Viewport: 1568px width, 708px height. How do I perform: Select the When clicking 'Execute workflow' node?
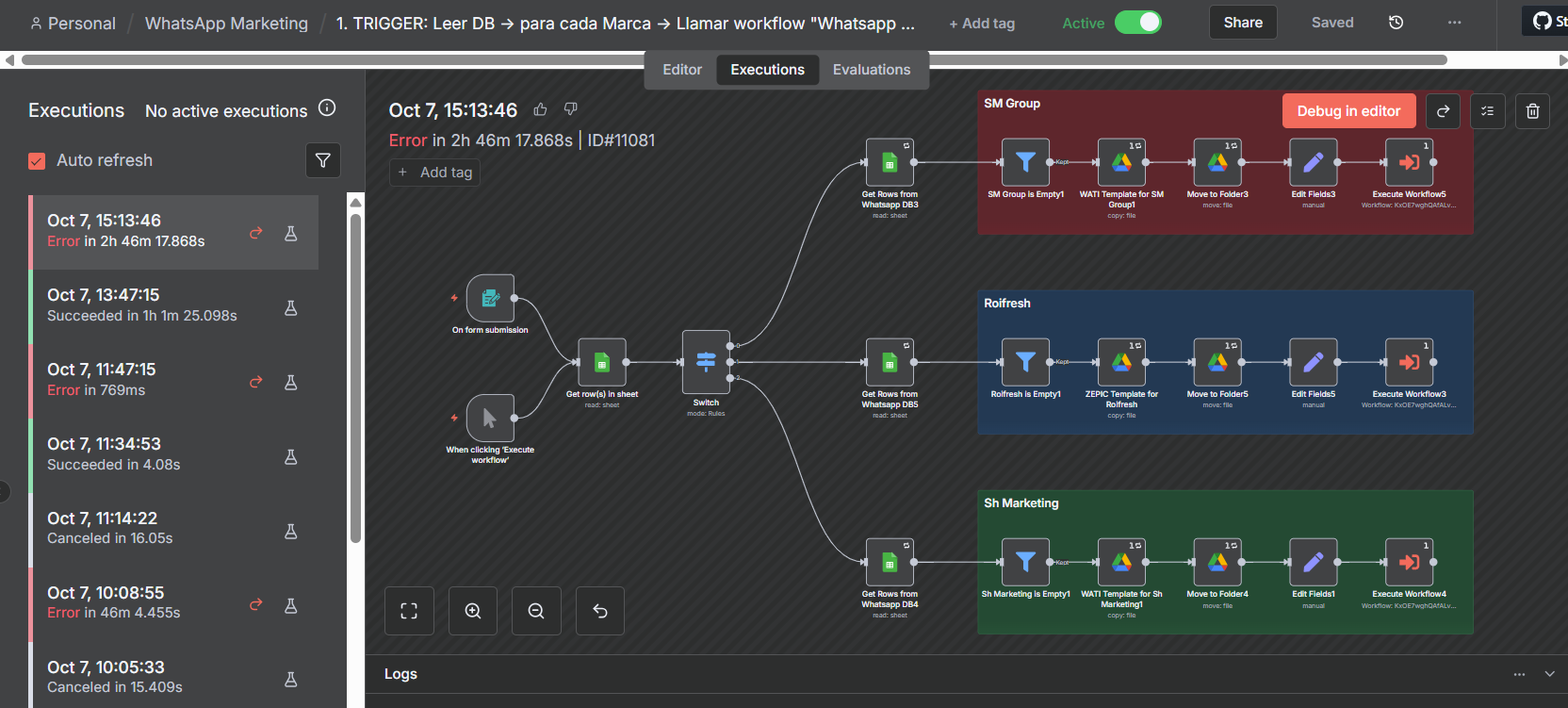pos(490,418)
